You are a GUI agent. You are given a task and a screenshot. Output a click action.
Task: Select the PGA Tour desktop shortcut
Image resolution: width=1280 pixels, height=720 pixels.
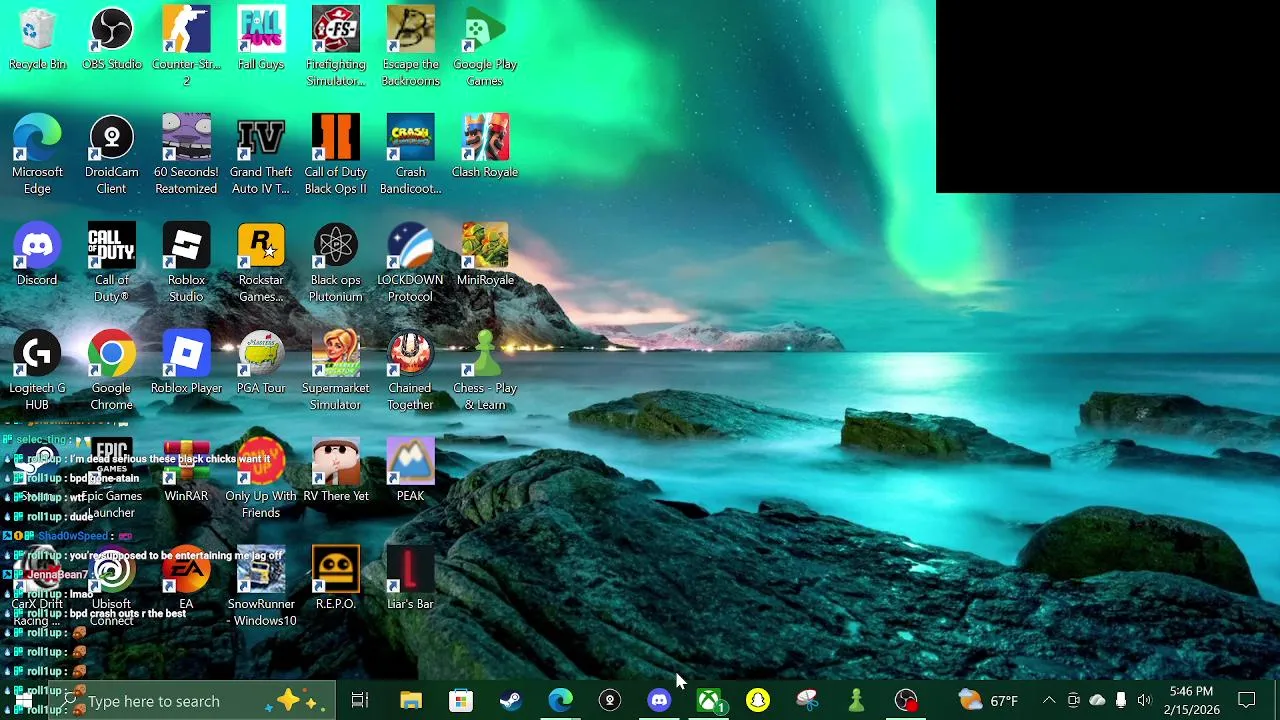click(261, 363)
